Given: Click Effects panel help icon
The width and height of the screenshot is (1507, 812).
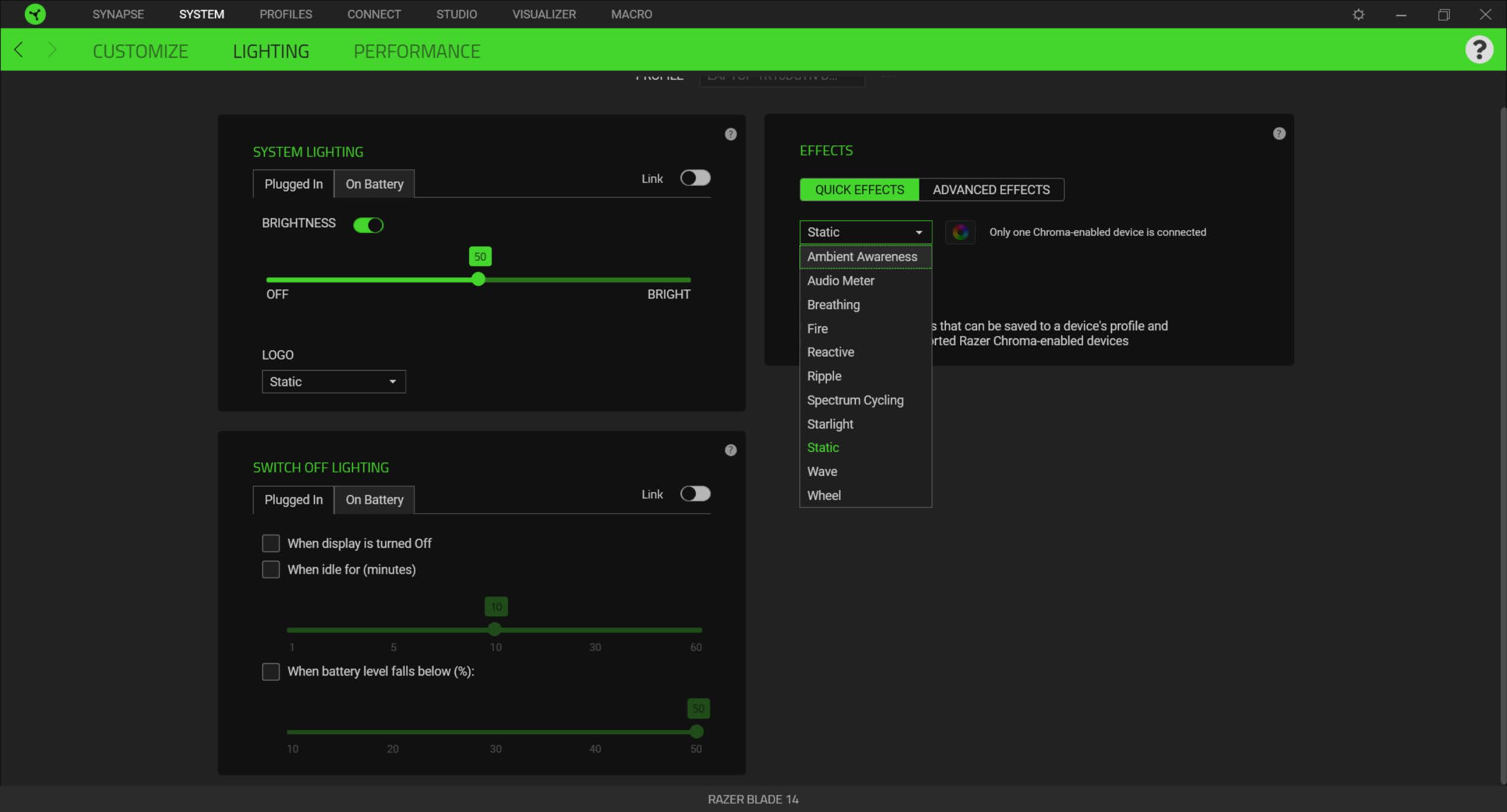Looking at the screenshot, I should point(1279,134).
